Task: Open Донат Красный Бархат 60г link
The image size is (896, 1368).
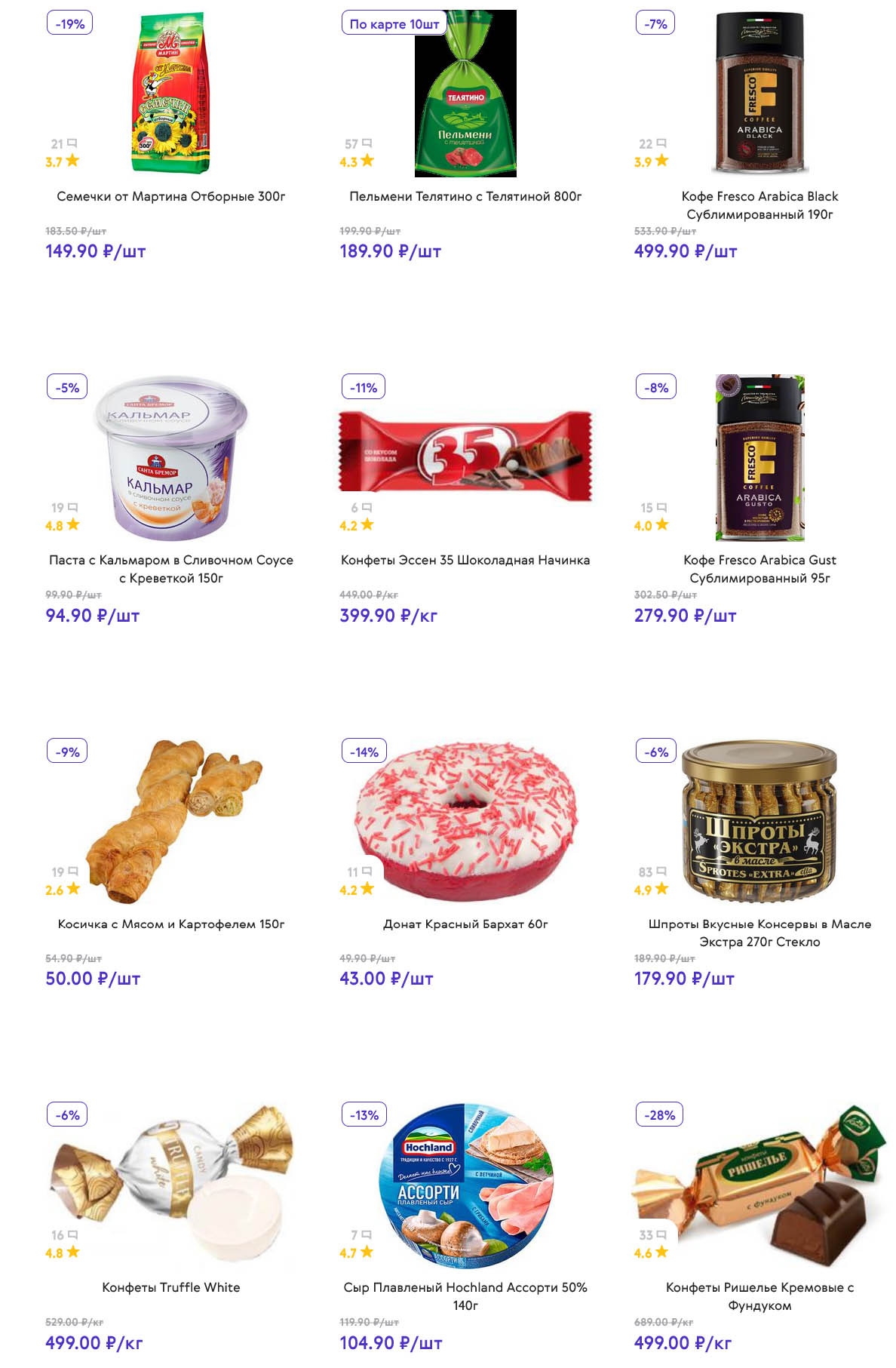Action: point(465,924)
